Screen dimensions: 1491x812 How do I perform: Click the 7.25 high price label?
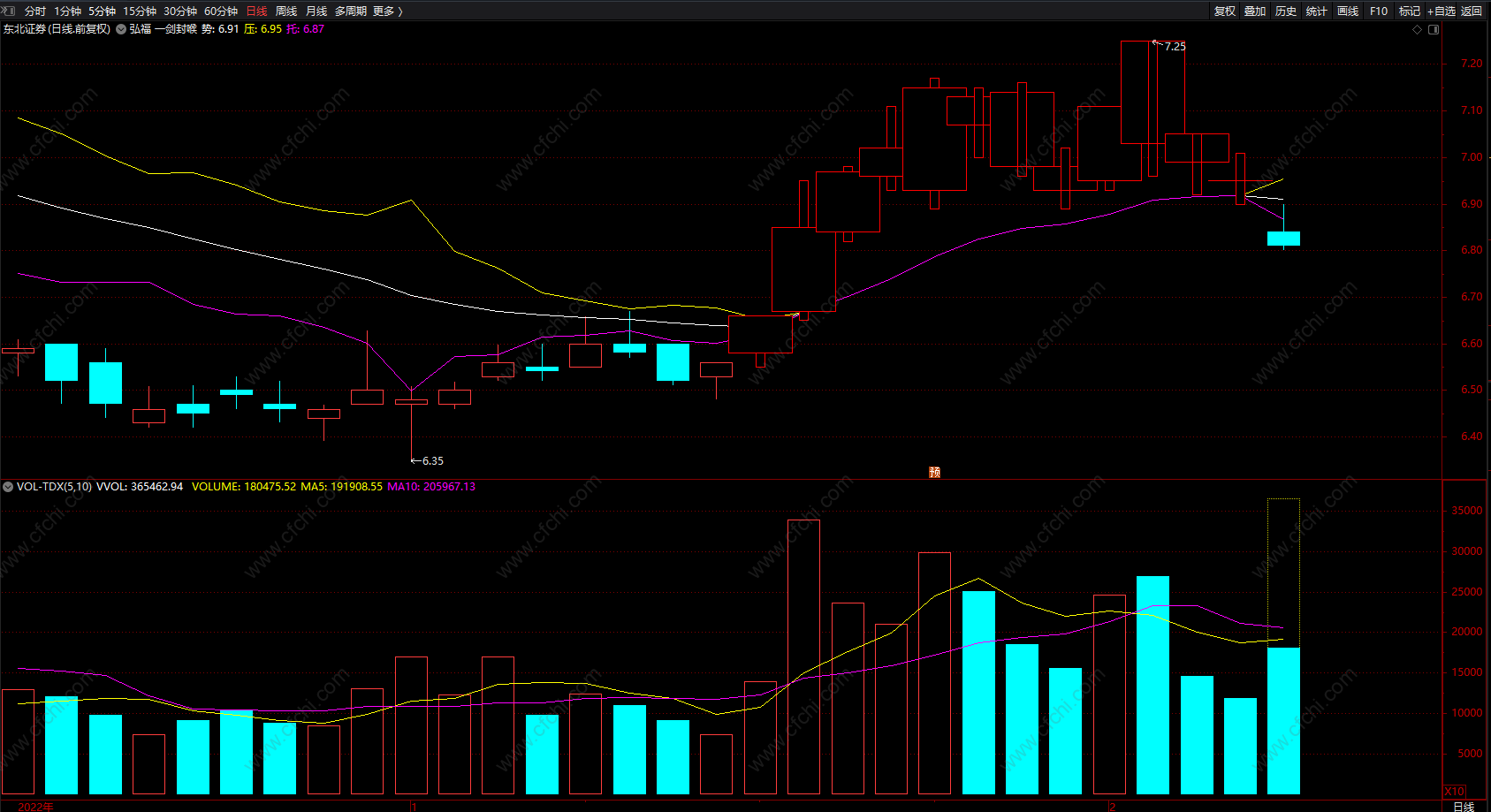tap(1175, 47)
